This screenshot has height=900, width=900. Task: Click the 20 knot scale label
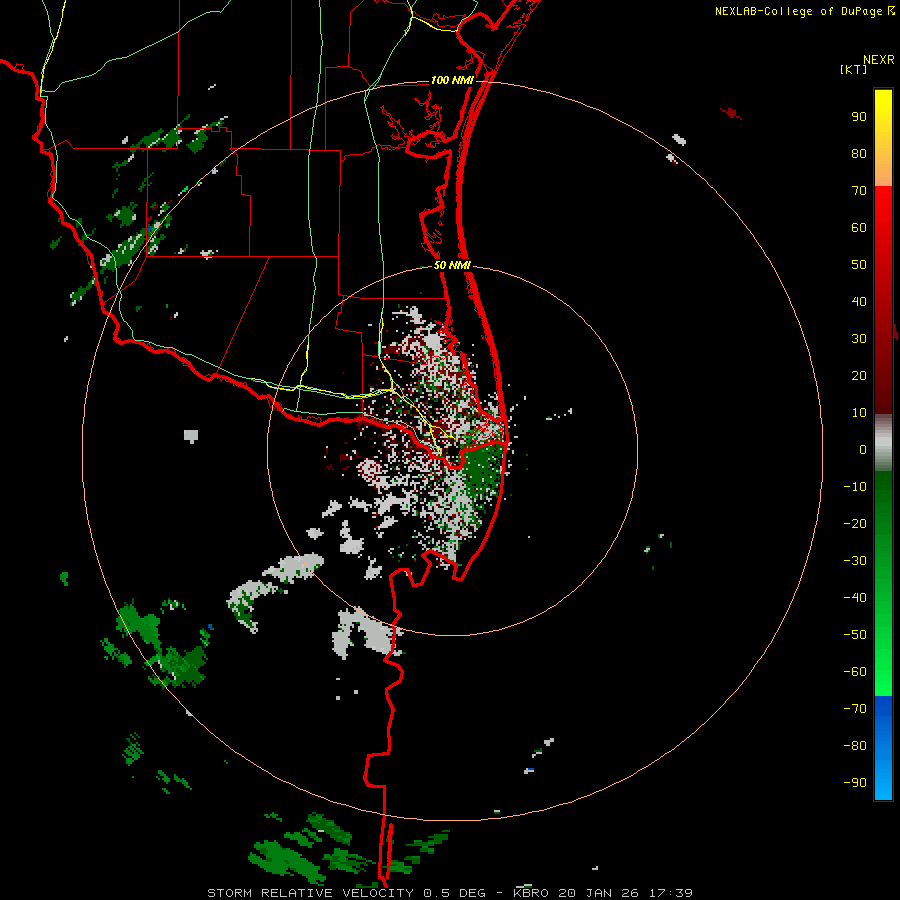click(x=859, y=375)
